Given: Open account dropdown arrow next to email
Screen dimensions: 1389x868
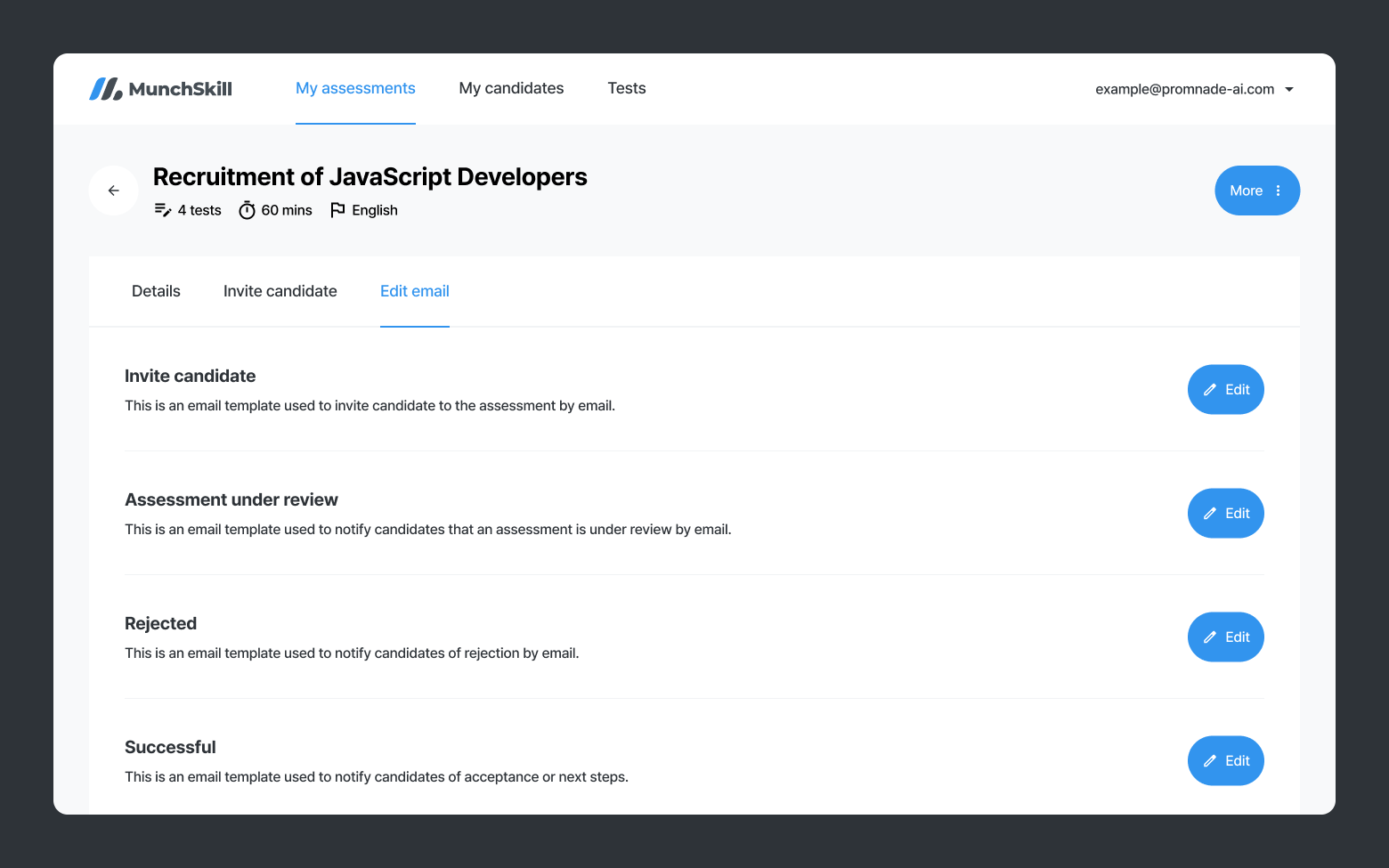Looking at the screenshot, I should [x=1288, y=89].
